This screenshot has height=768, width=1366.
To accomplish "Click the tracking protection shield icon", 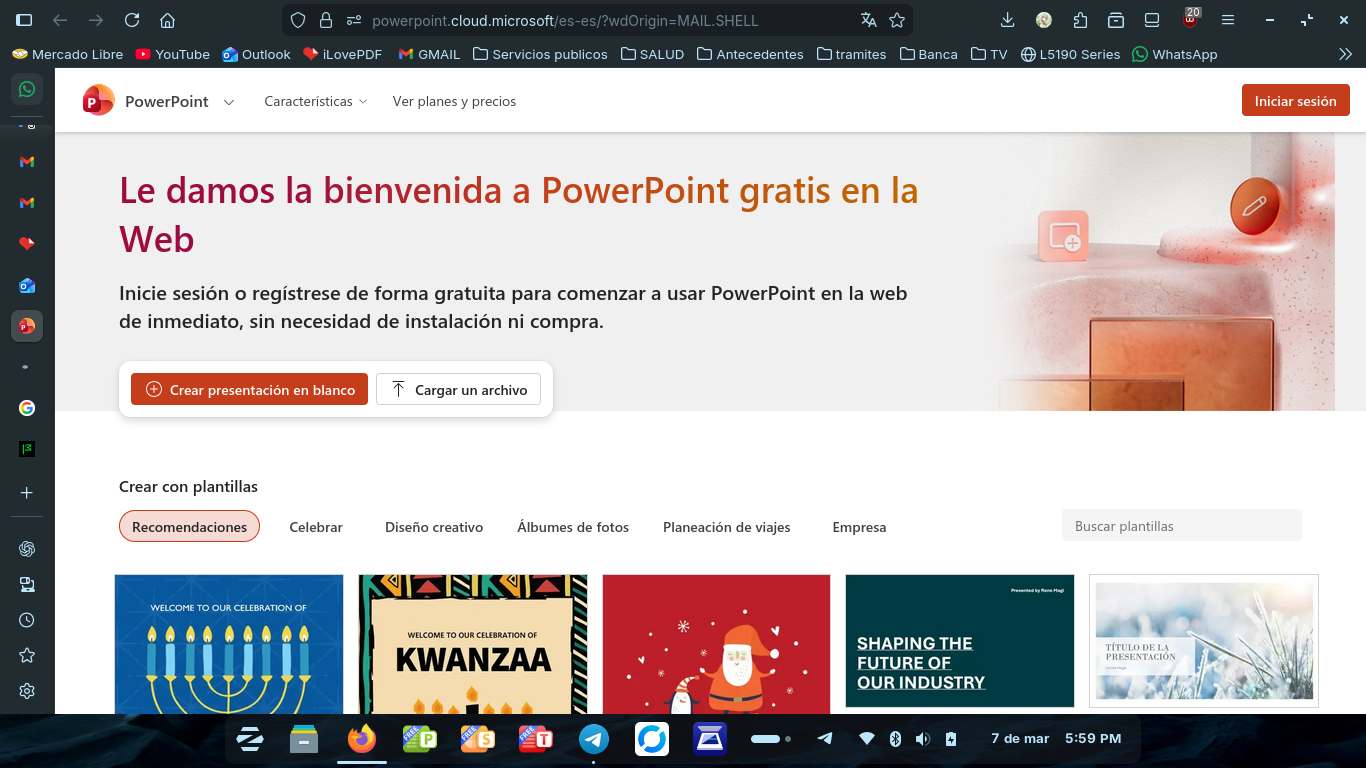I will coord(297,20).
